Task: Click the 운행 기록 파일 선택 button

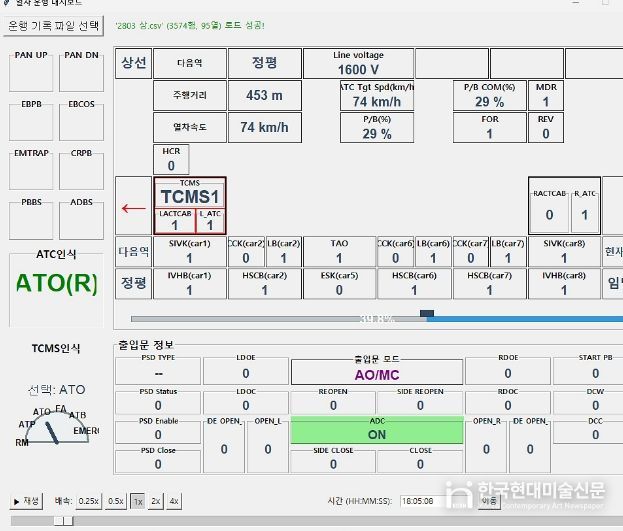Action: (x=54, y=24)
